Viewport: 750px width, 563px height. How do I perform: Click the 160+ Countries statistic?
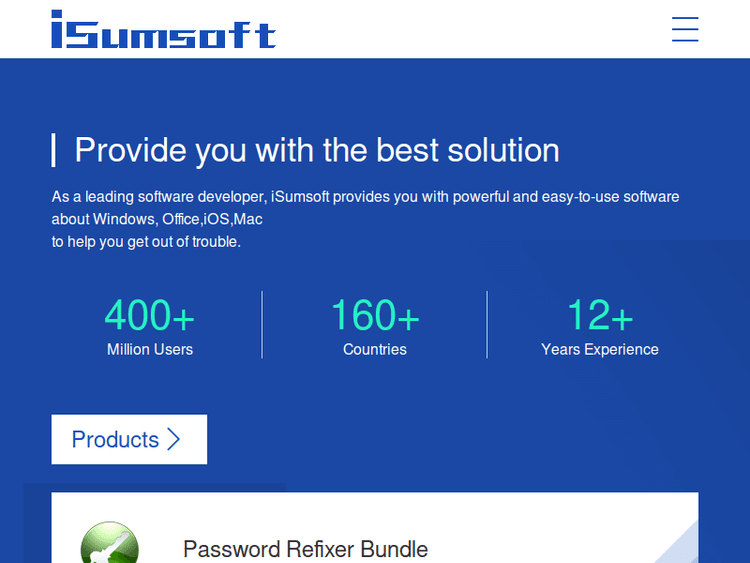pos(375,326)
